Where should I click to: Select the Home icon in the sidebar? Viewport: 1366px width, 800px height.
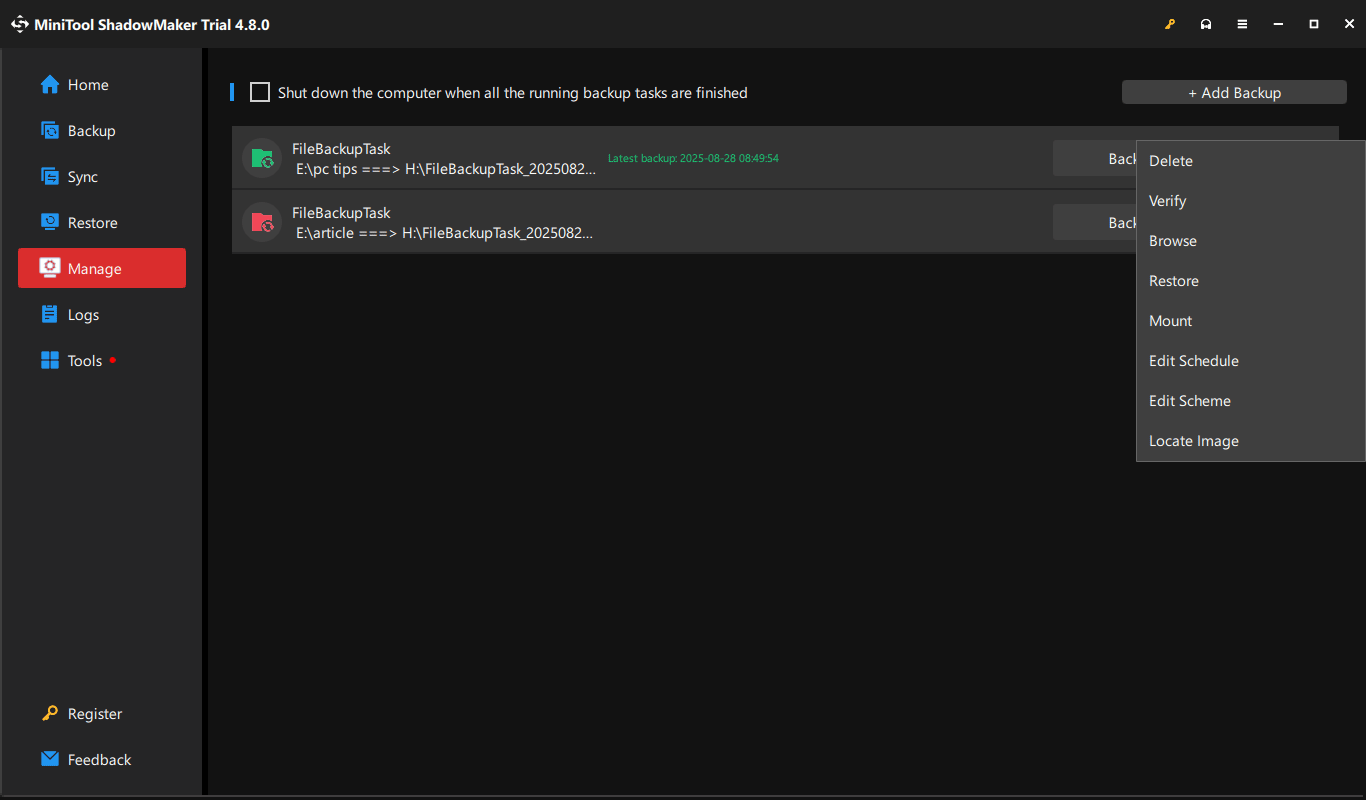point(48,84)
